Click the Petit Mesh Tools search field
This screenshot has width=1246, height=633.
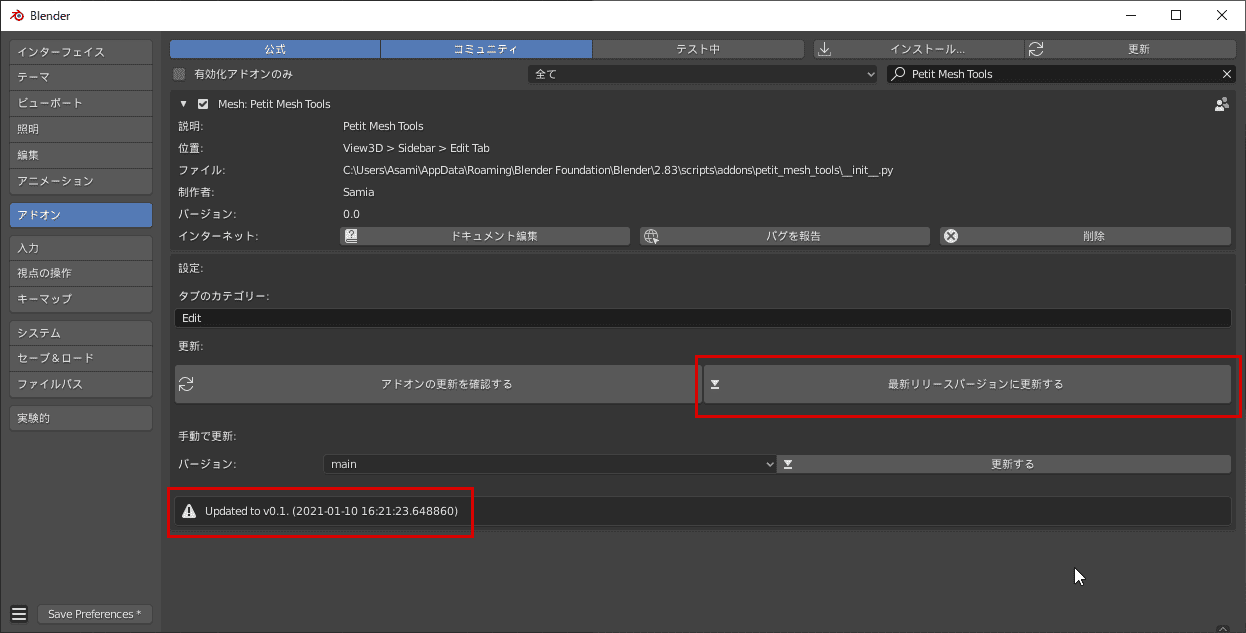point(1061,74)
